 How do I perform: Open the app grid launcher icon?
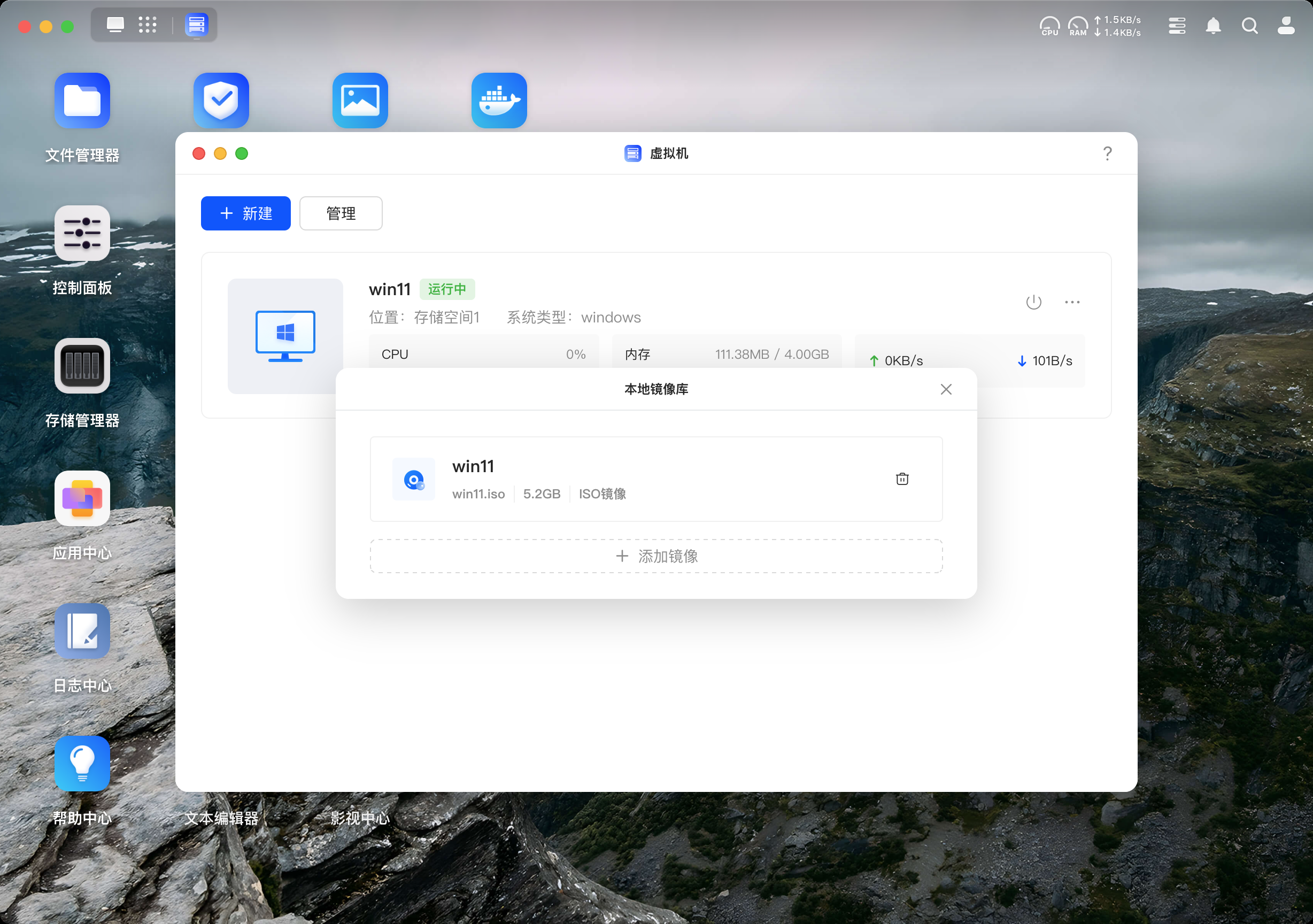[x=148, y=25]
